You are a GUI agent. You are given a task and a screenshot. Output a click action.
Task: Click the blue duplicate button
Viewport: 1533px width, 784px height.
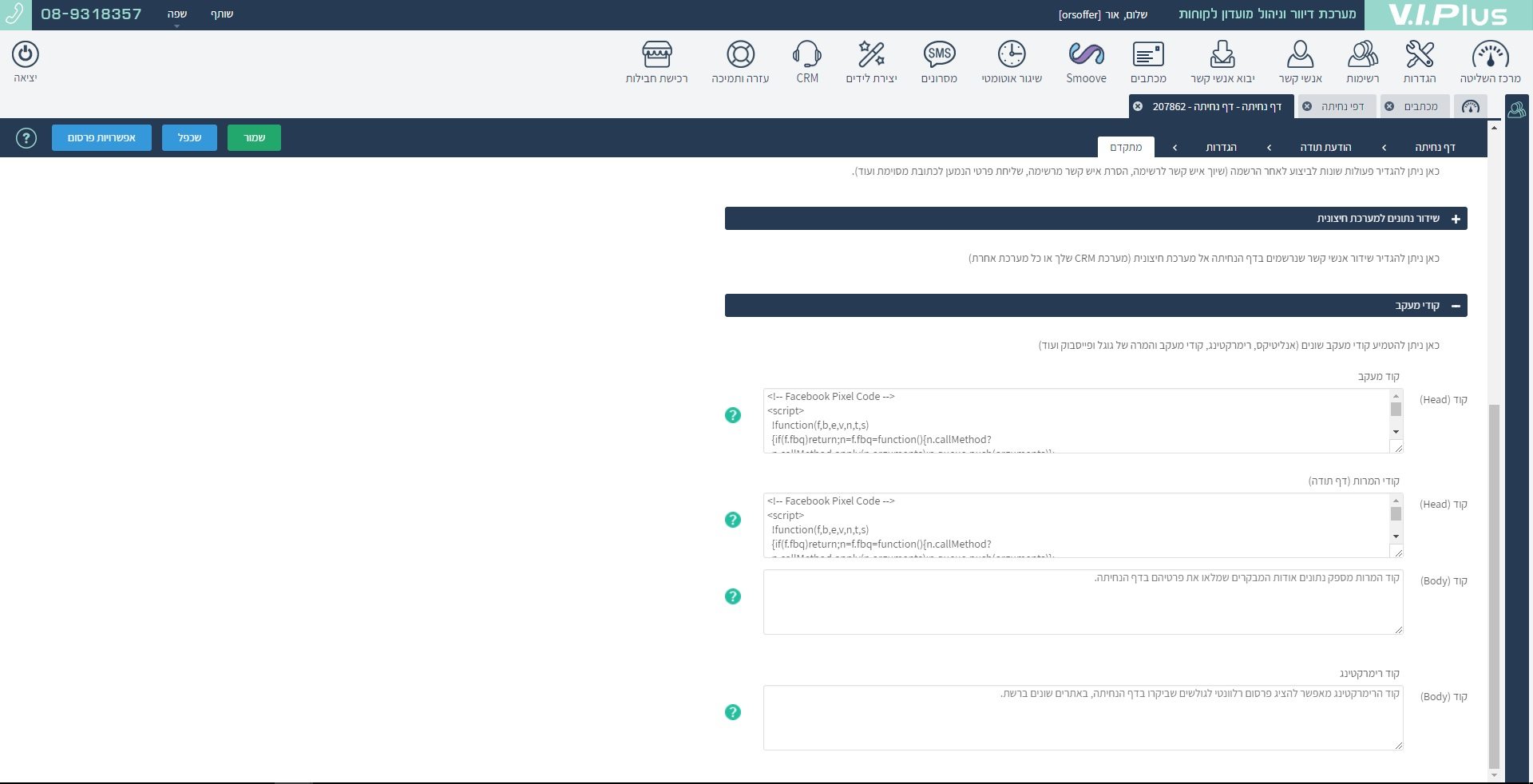[x=189, y=138]
